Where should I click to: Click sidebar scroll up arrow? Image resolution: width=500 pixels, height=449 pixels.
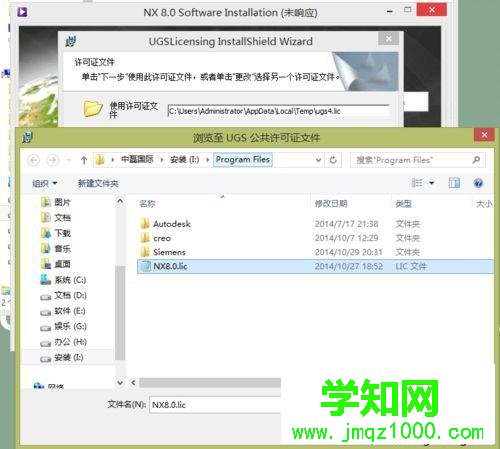(120, 201)
